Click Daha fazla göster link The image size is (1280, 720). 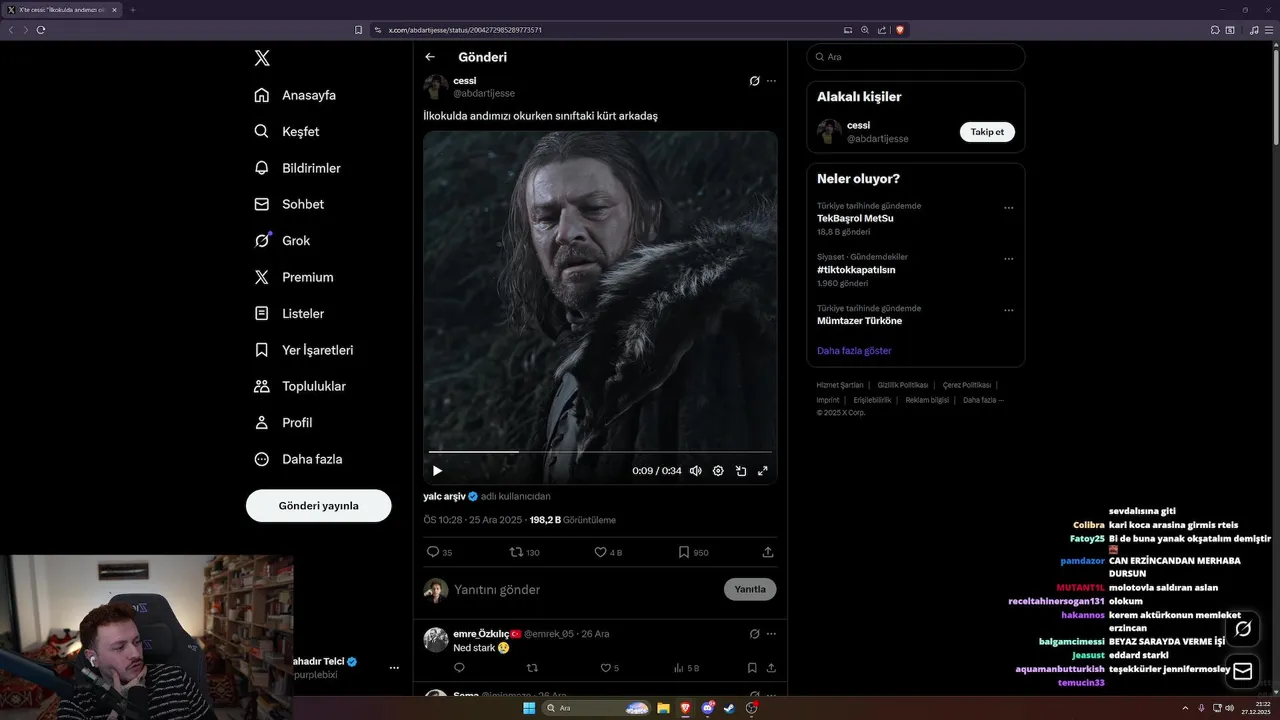[x=854, y=351]
